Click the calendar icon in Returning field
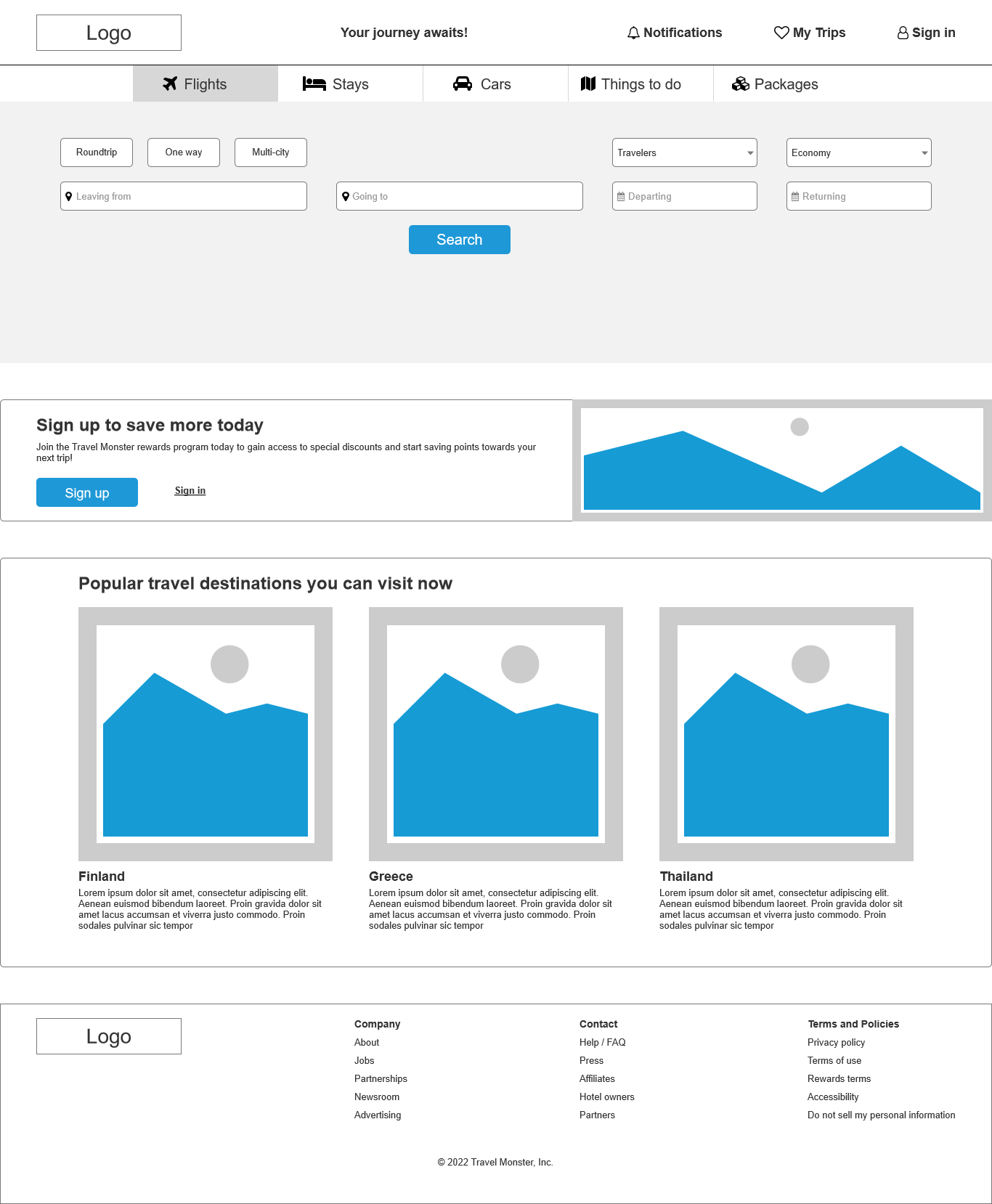 (795, 196)
